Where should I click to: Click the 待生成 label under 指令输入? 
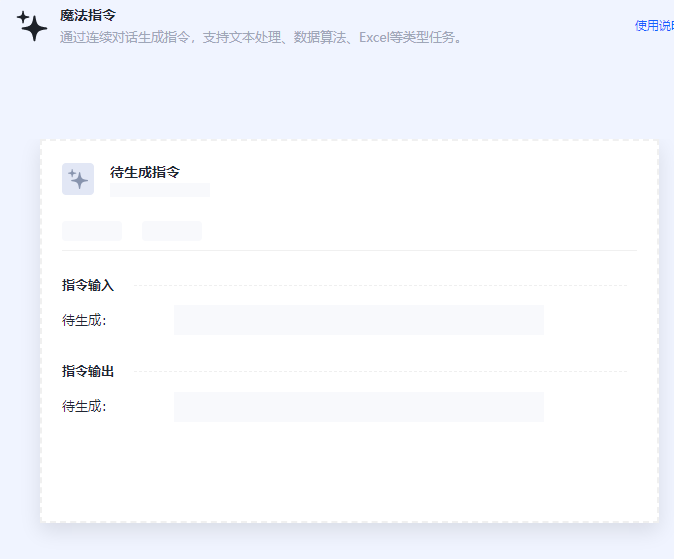[x=84, y=320]
